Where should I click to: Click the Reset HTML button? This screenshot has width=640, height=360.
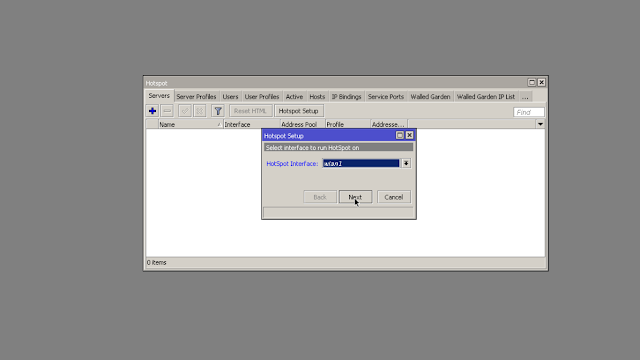tap(250, 111)
